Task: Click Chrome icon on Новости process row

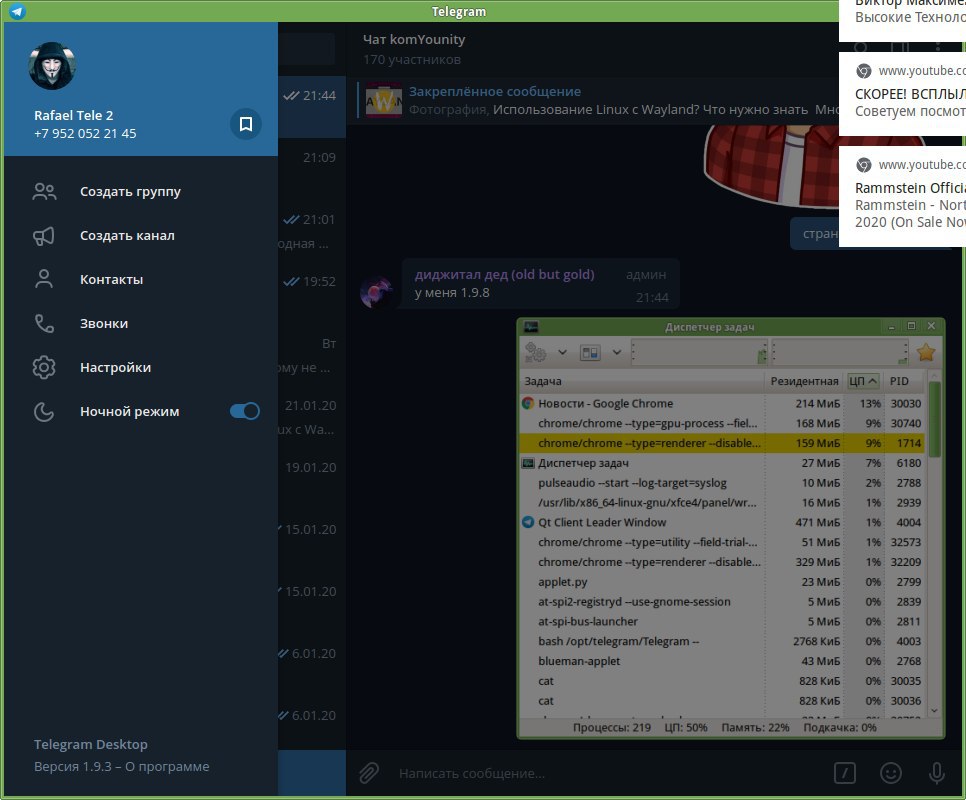Action: [x=528, y=403]
